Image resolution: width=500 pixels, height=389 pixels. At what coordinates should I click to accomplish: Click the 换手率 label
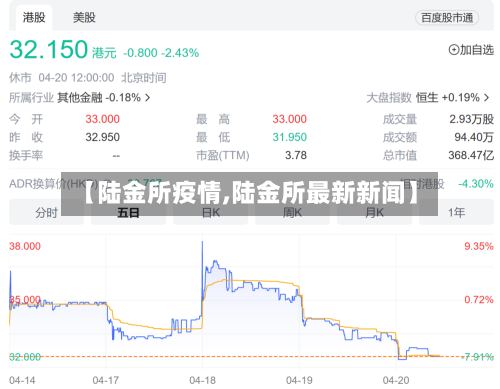point(26,155)
